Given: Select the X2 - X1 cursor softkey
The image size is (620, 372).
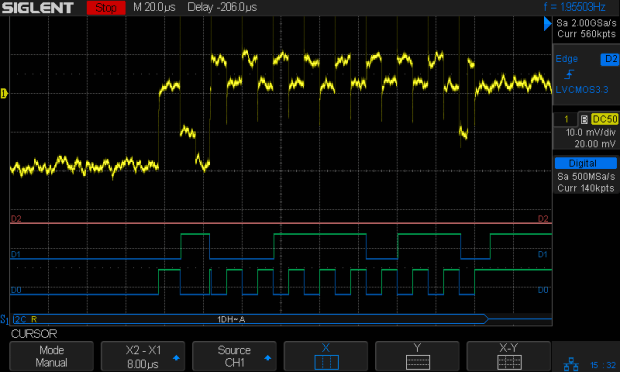Looking at the screenshot, I should point(143,356).
